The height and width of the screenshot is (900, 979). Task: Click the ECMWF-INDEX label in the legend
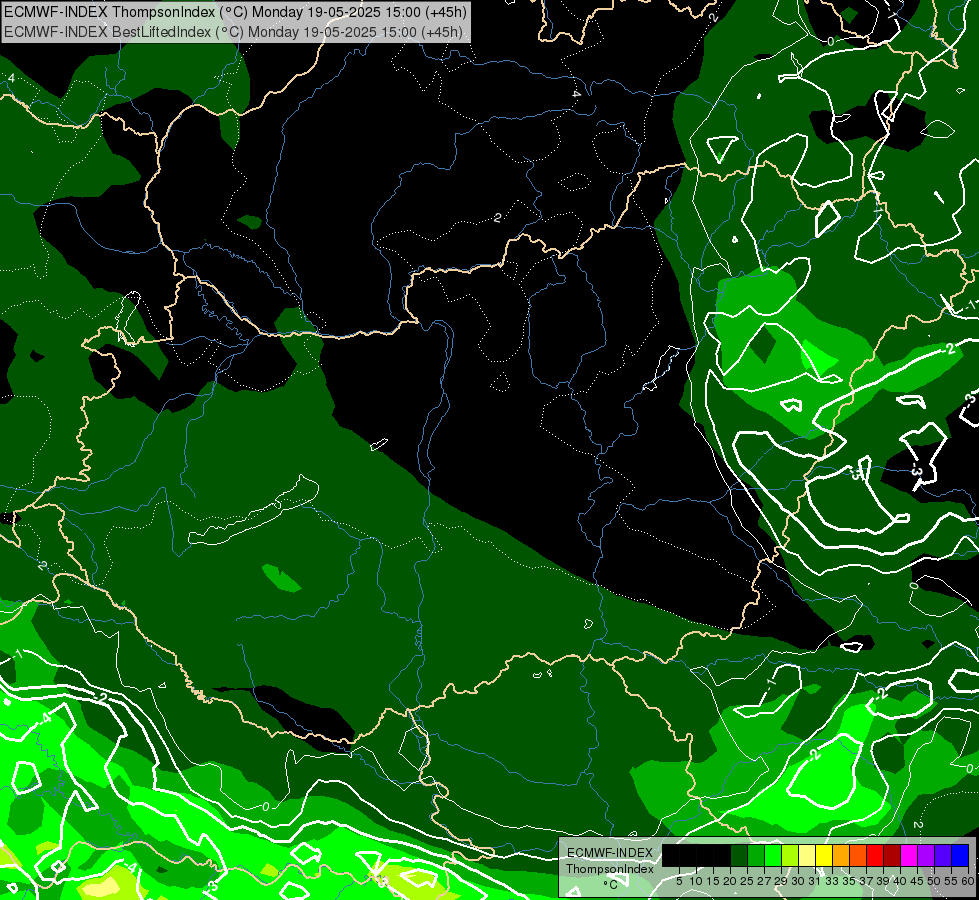[609, 853]
